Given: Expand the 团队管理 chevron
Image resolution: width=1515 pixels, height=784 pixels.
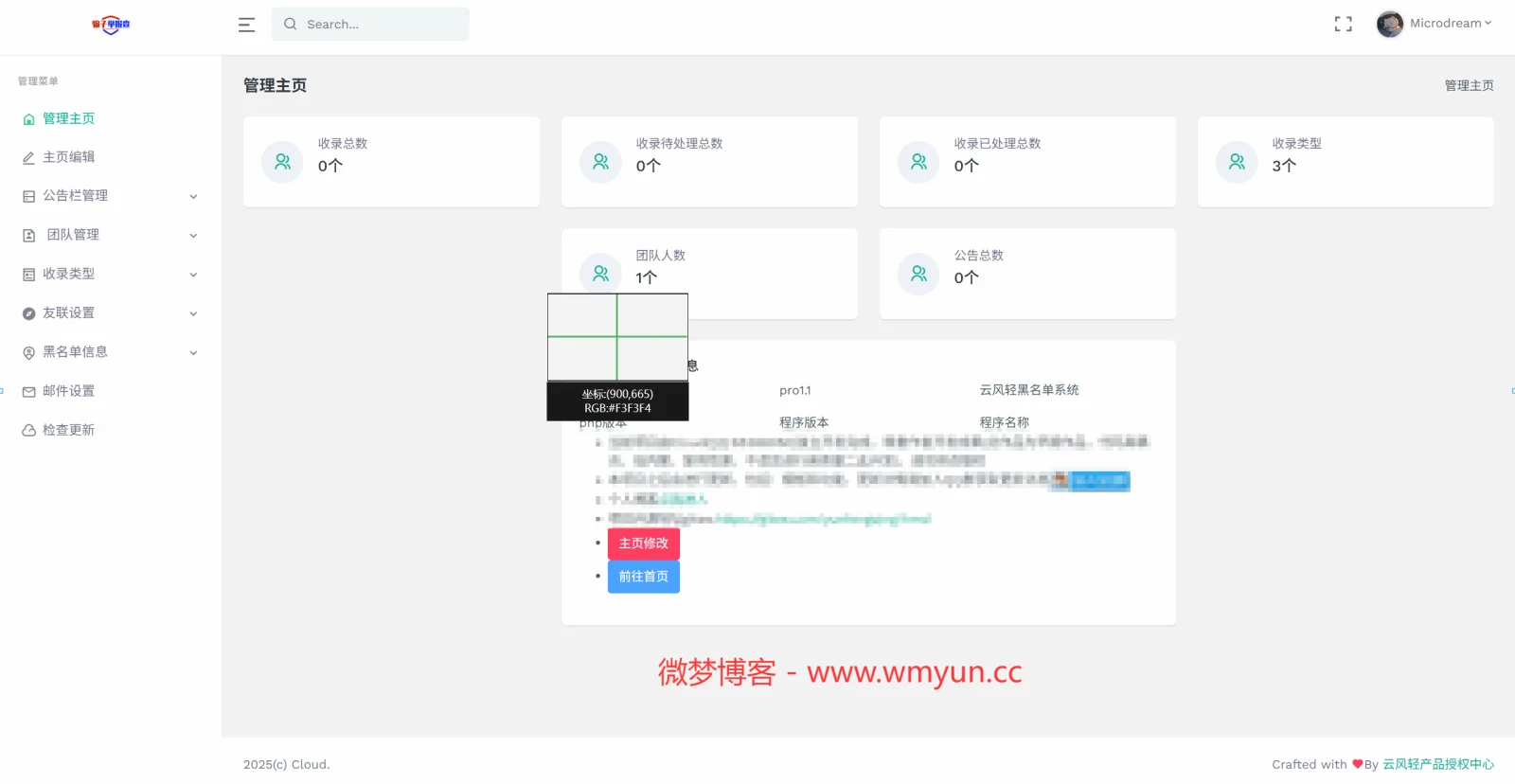Looking at the screenshot, I should 193,236.
